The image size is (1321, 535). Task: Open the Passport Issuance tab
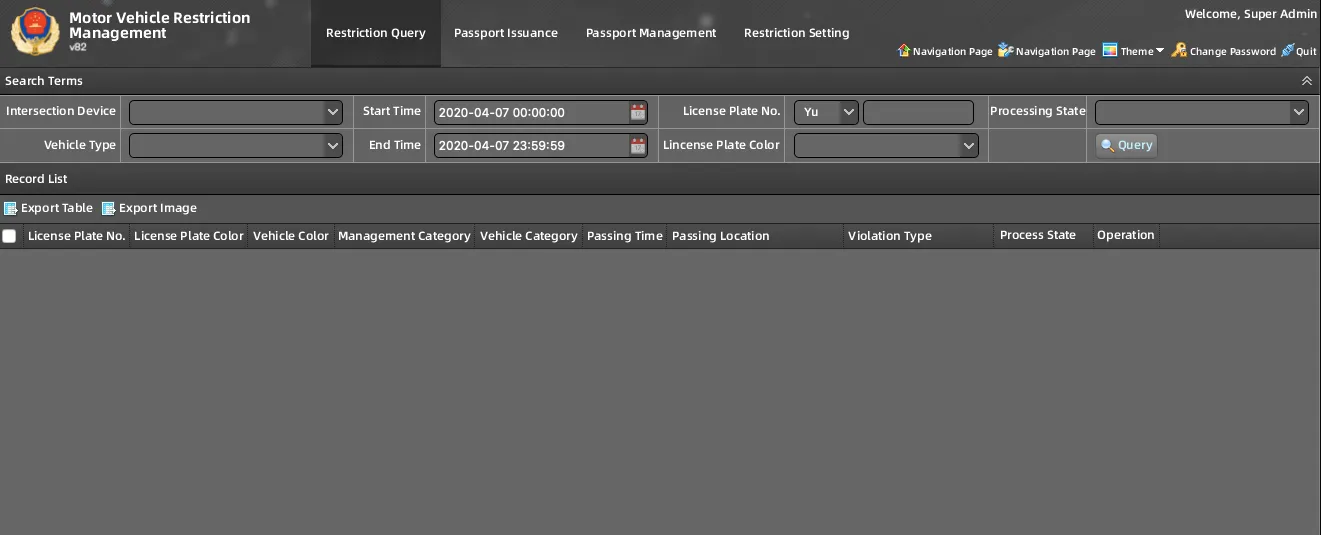(x=506, y=33)
